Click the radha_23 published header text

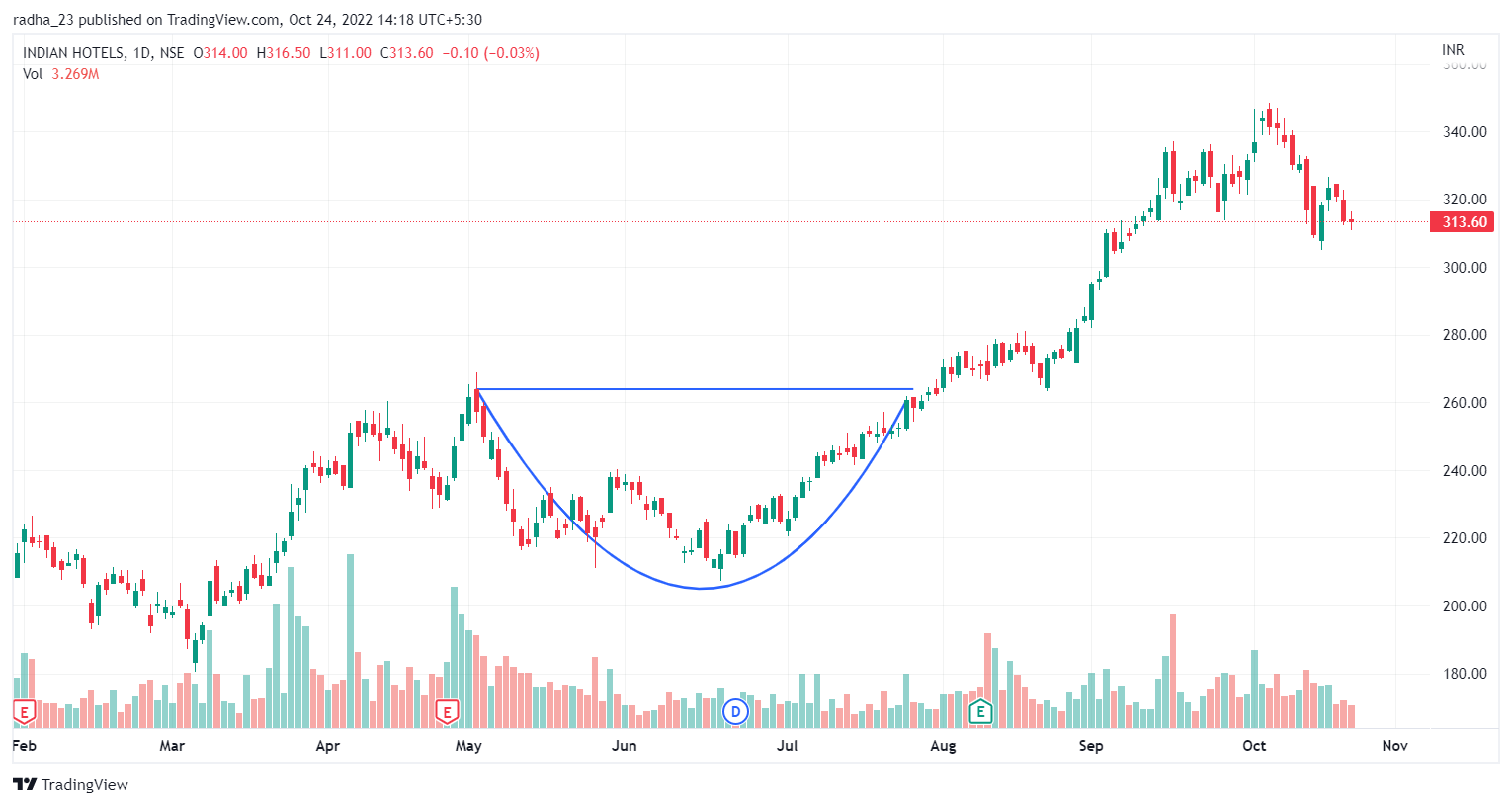click(247, 19)
